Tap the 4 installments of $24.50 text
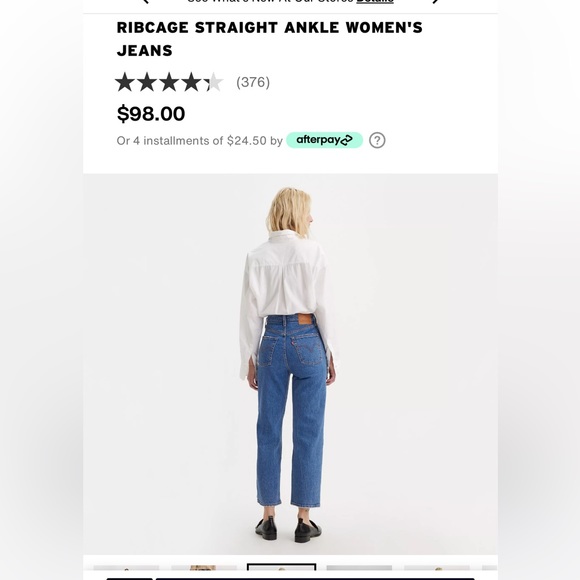Viewport: 580px width, 580px height. click(x=199, y=141)
